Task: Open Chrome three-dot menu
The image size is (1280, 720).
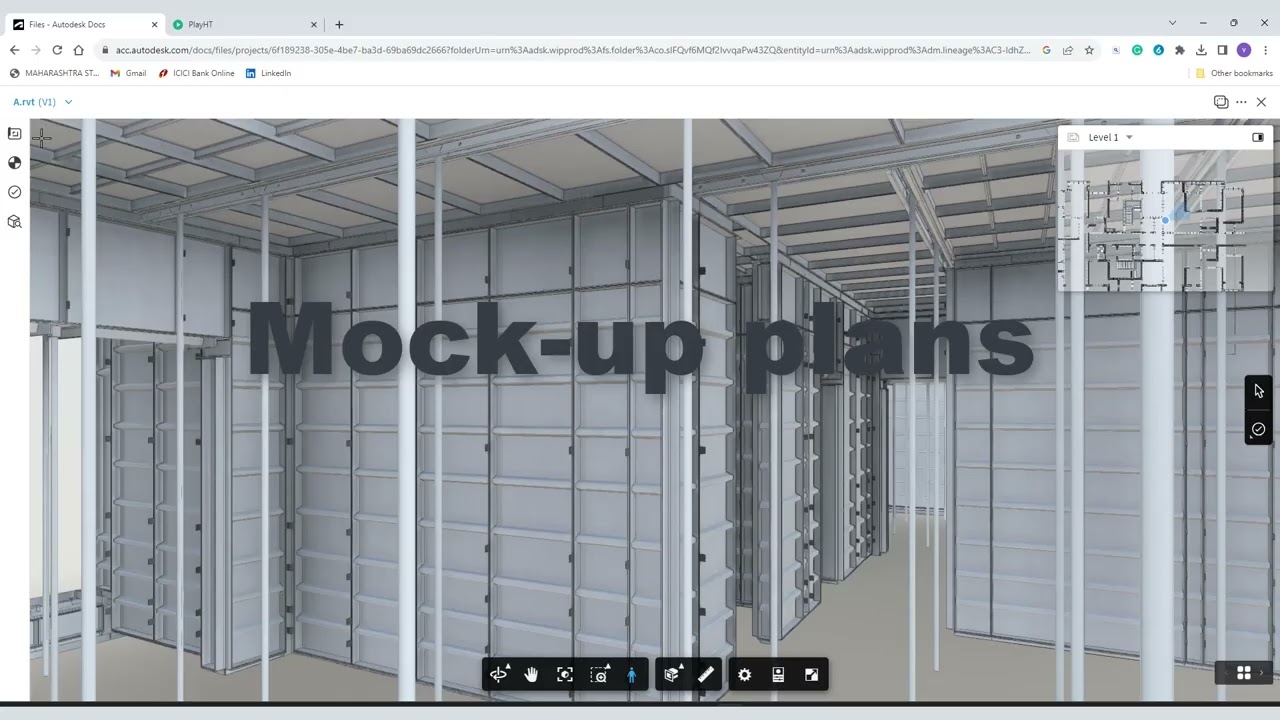Action: coord(1265,50)
